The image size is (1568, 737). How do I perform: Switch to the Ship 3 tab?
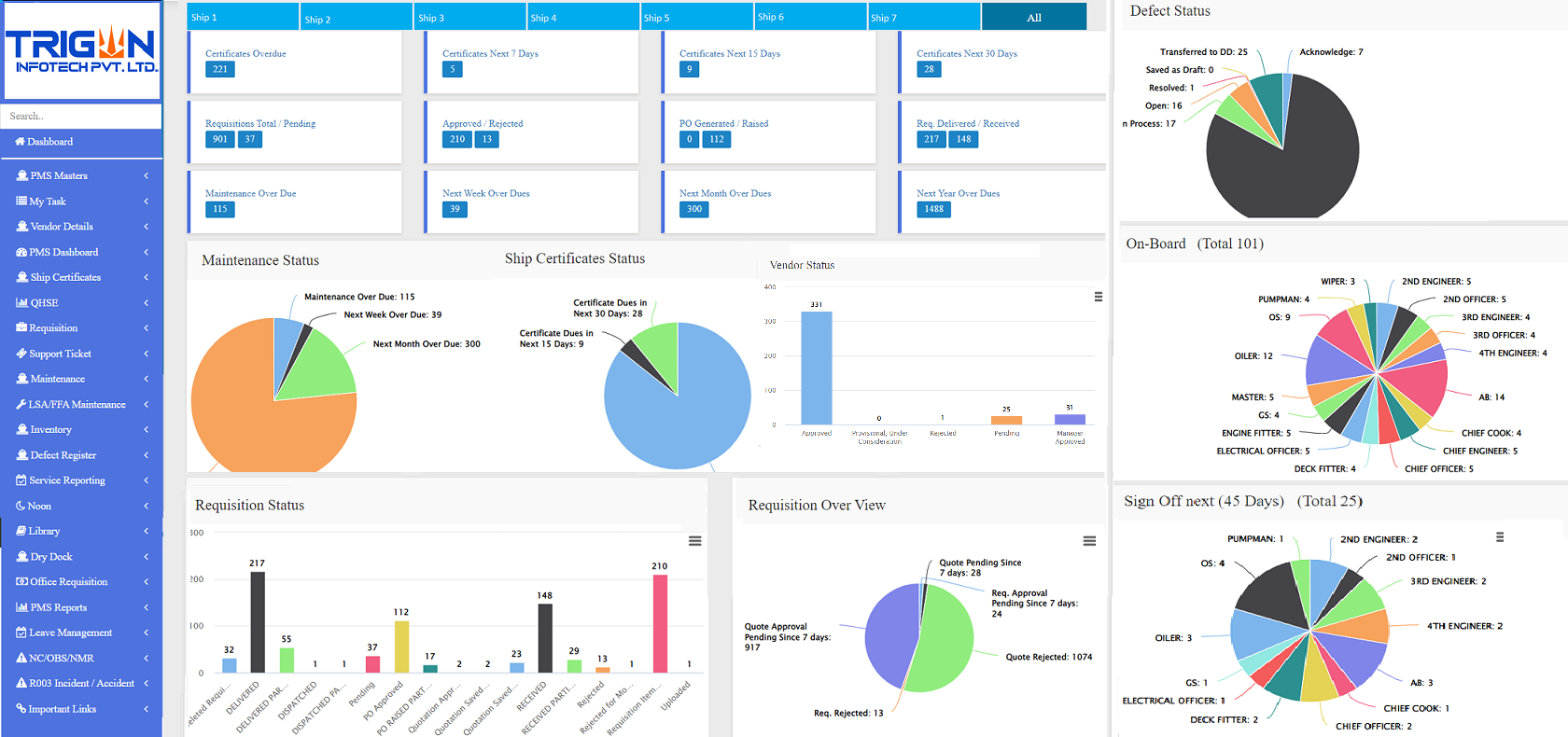click(x=470, y=17)
